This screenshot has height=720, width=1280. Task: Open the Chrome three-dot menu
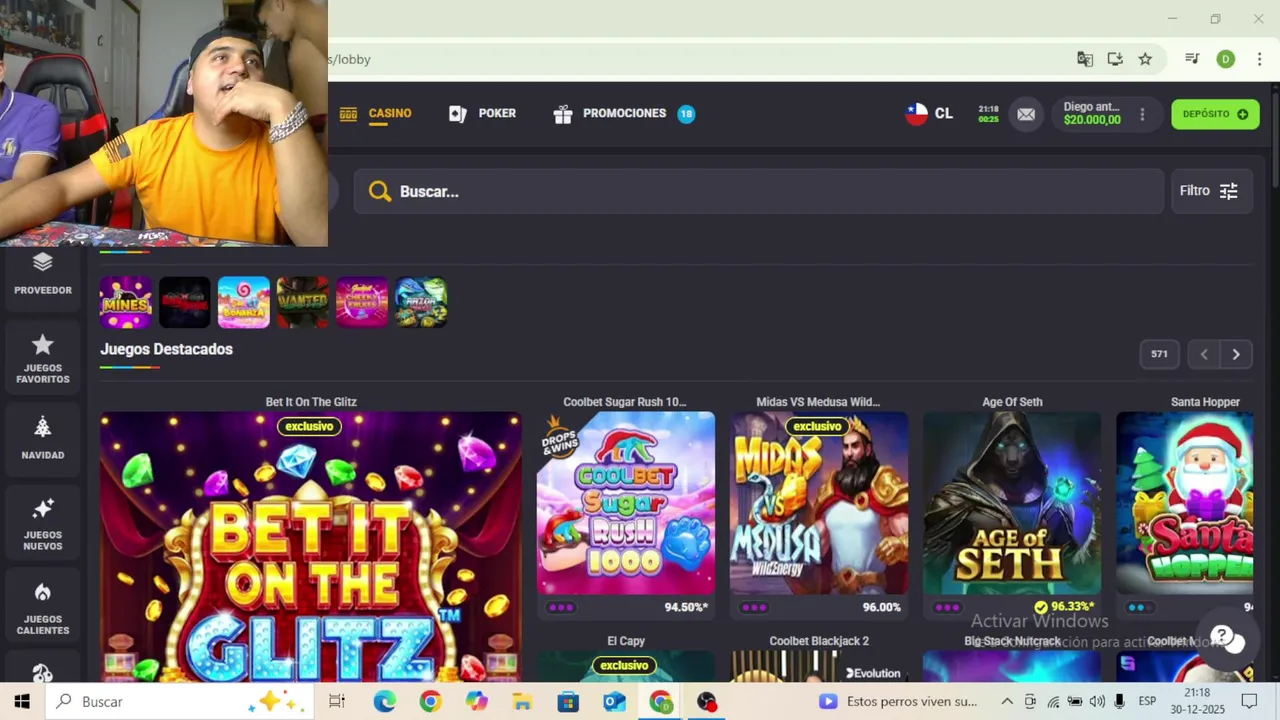tap(1259, 59)
